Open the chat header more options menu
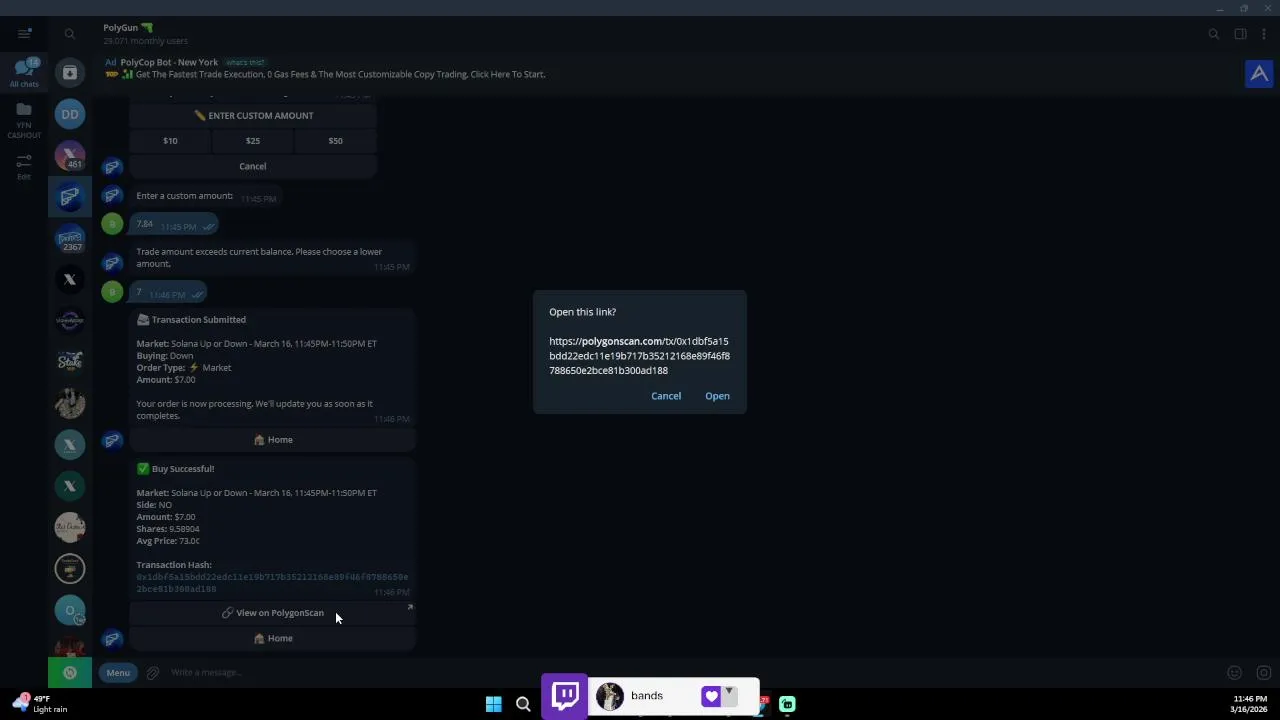 pyautogui.click(x=1265, y=34)
